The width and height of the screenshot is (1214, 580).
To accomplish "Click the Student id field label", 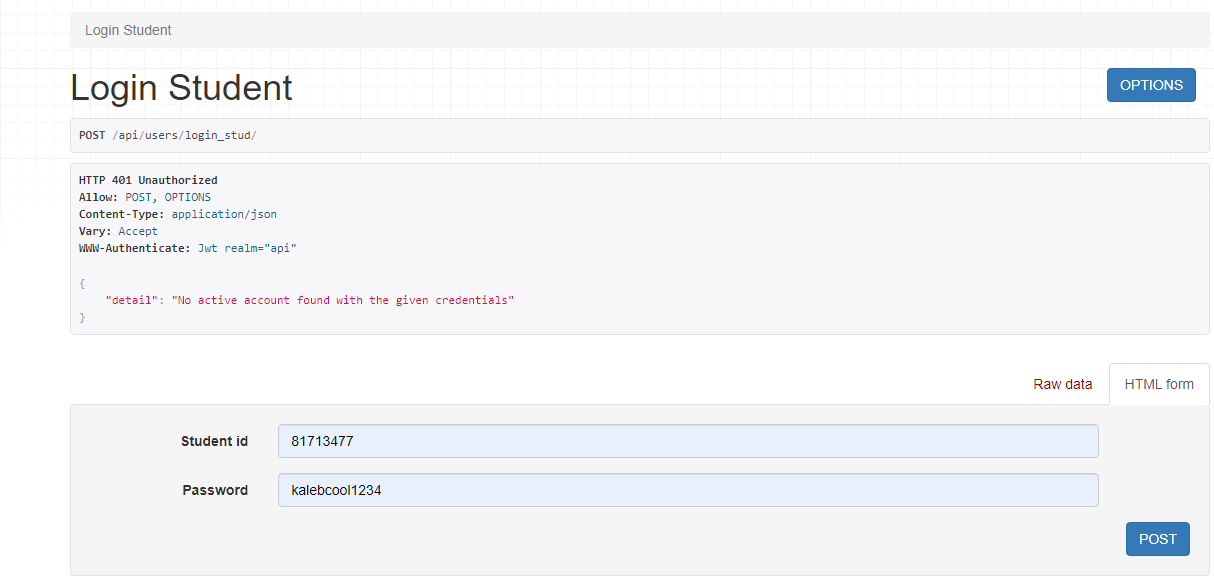I will tap(214, 441).
